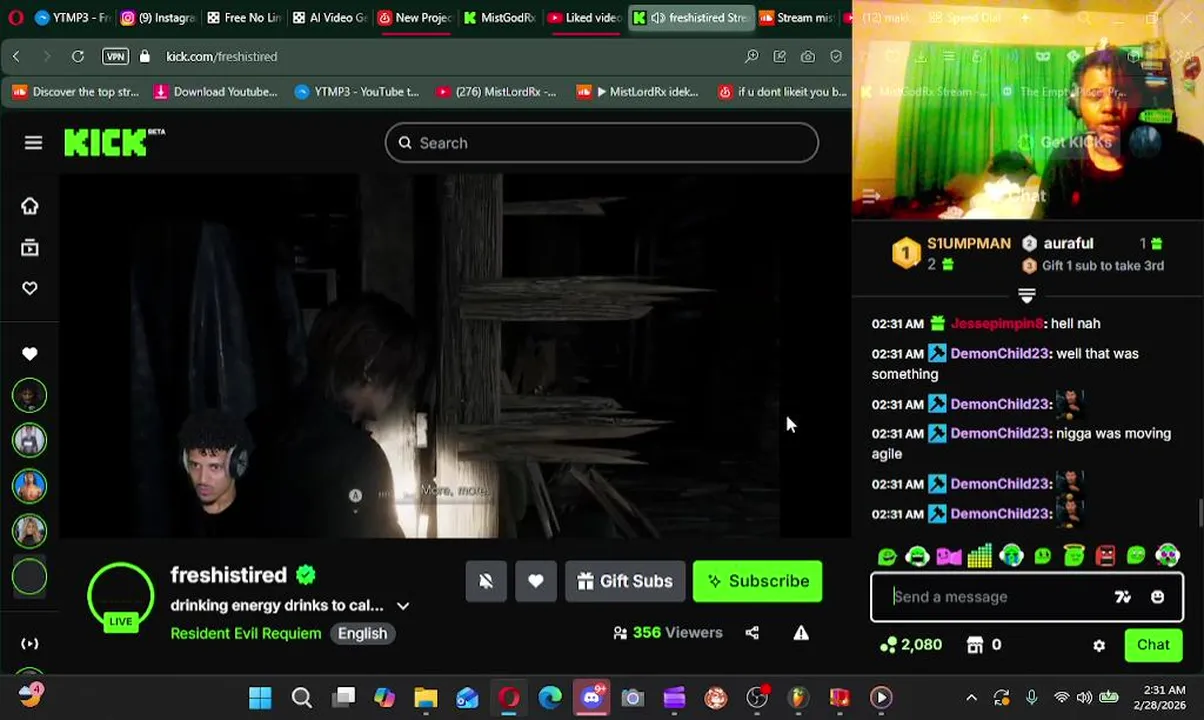Image resolution: width=1204 pixels, height=720 pixels.
Task: Open chat settings gear icon
Action: tap(1099, 646)
